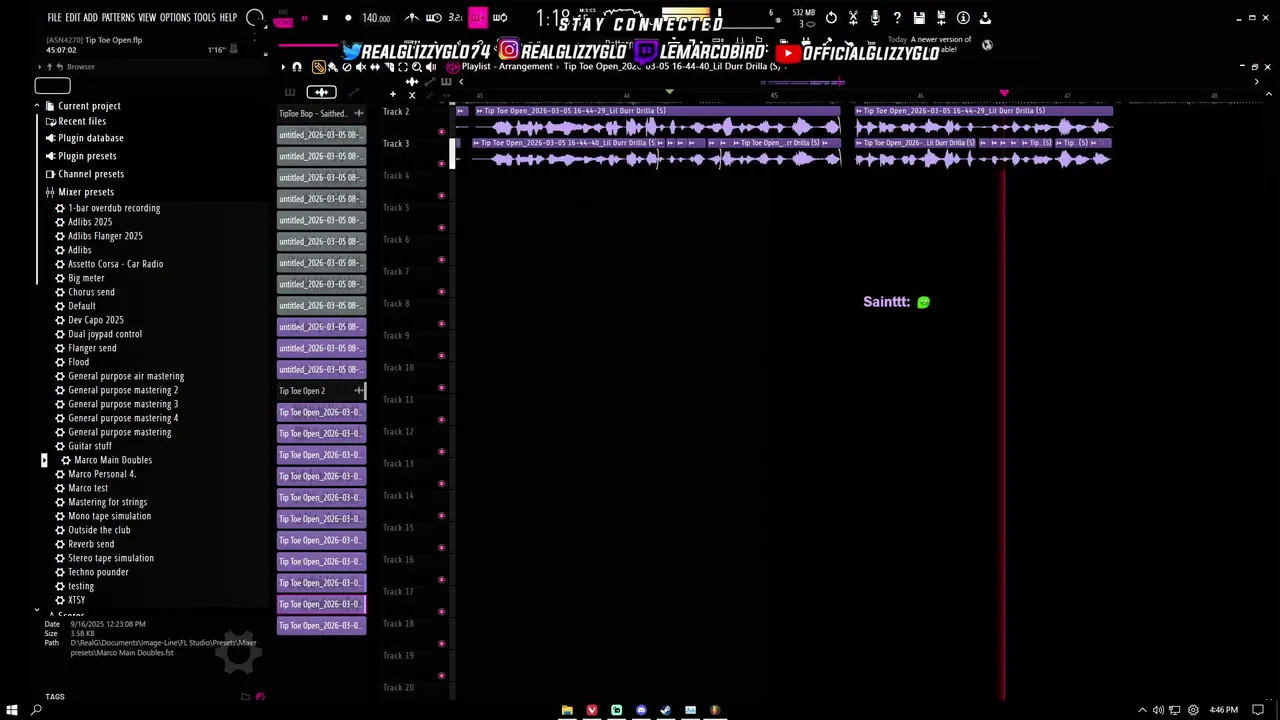Screen dimensions: 1280x720
Task: Open the ADD menu
Action: pos(91,18)
